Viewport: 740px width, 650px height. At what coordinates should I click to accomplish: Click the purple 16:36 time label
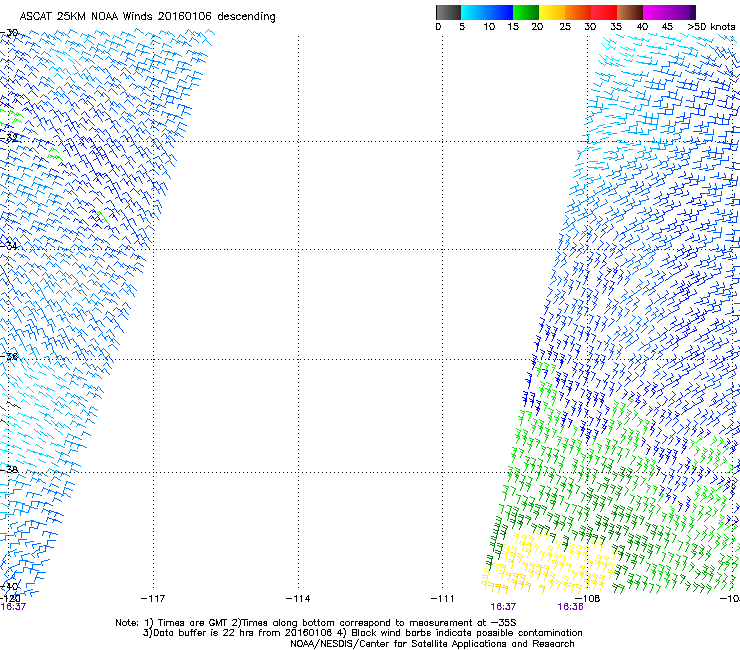click(x=570, y=607)
